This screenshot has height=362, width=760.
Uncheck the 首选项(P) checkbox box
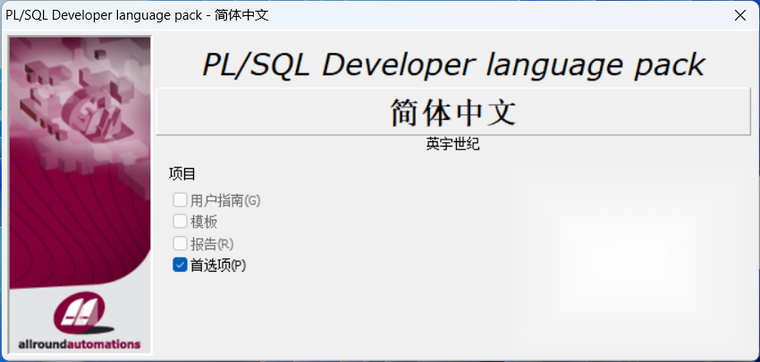180,265
